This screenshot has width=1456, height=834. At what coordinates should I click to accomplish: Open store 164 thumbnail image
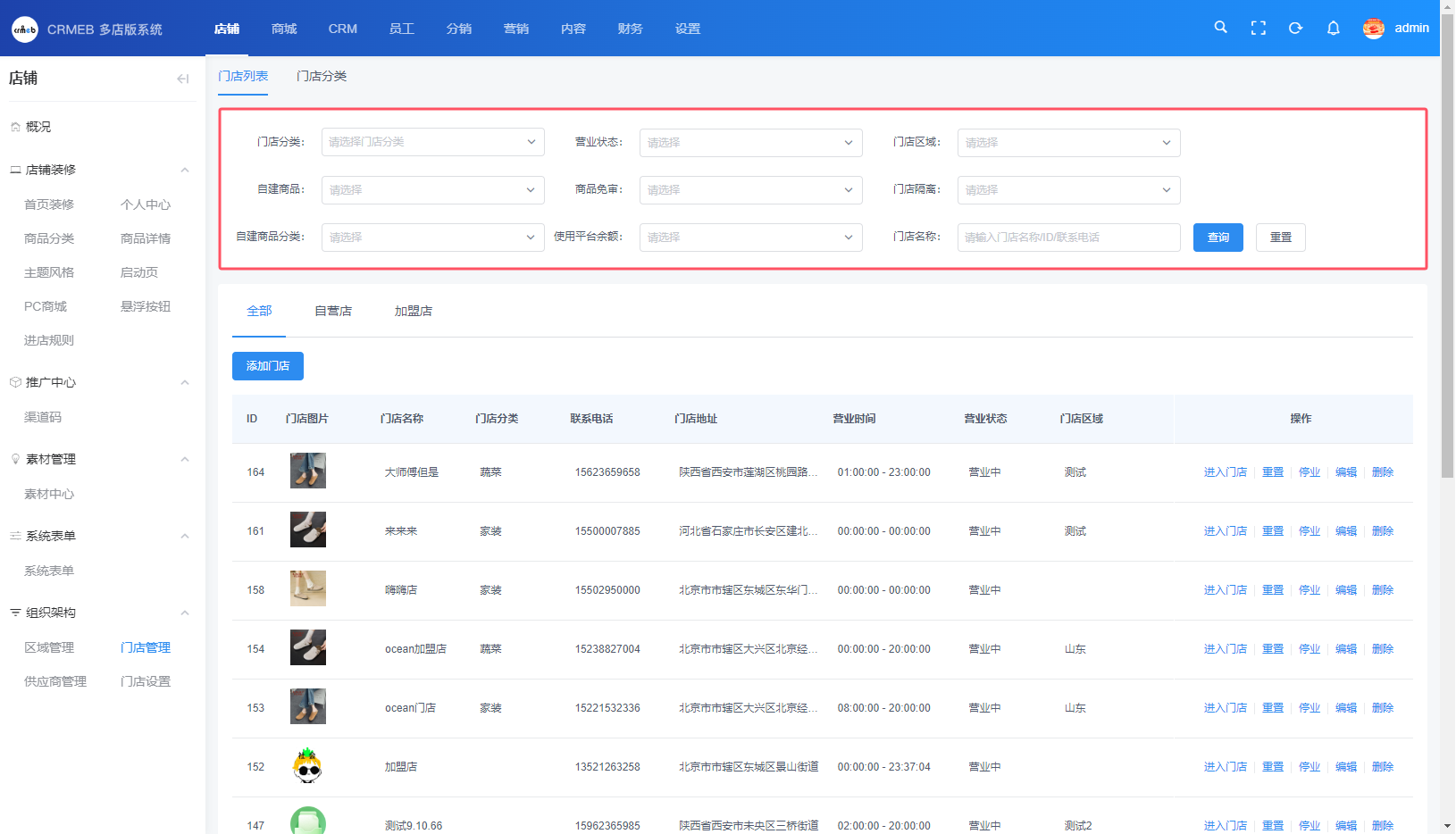pos(308,471)
